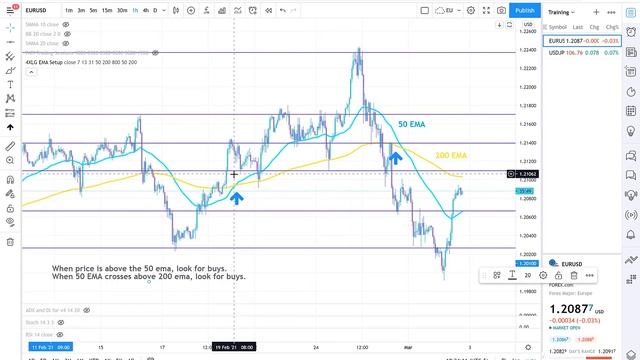This screenshot has width=640, height=360.
Task: Collapse the indicator legend chevron
Action: (x=31, y=72)
